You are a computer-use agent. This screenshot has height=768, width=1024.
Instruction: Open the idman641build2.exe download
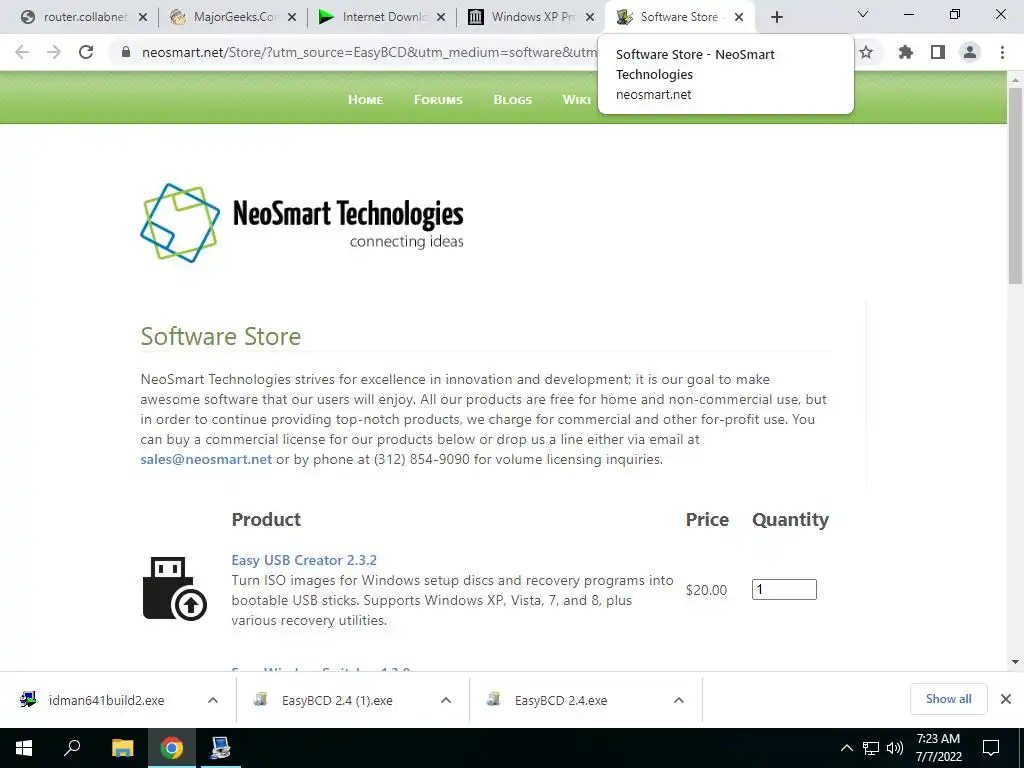pos(106,700)
